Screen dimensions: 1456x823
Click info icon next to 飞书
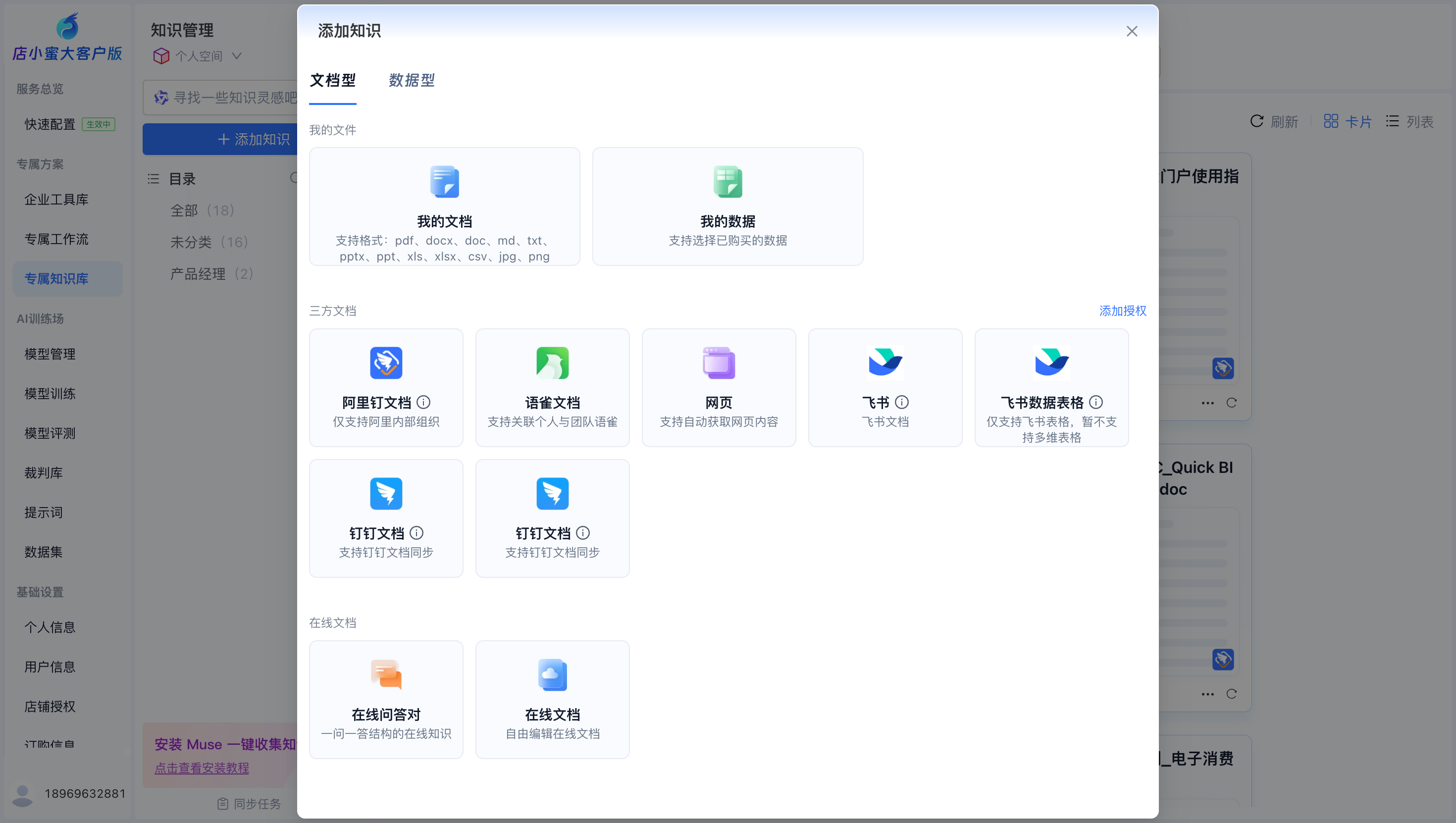(901, 403)
